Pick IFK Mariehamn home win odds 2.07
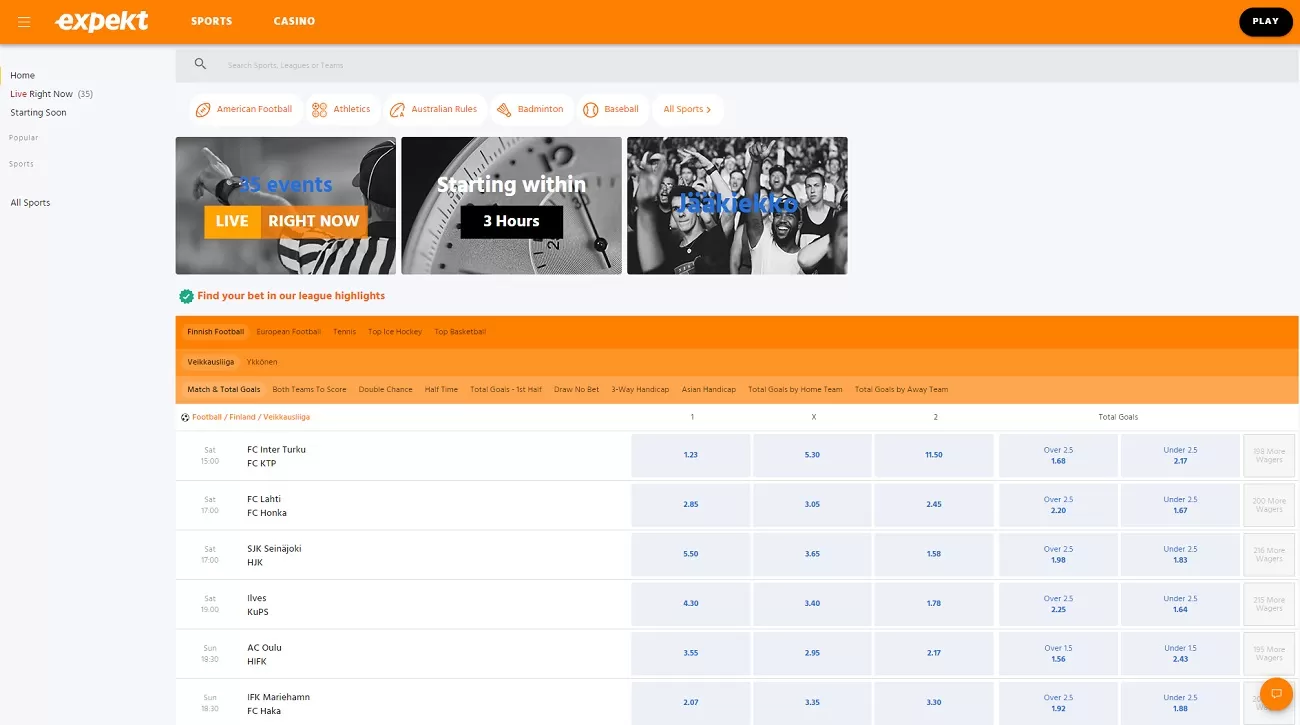This screenshot has height=725, width=1300. (691, 703)
